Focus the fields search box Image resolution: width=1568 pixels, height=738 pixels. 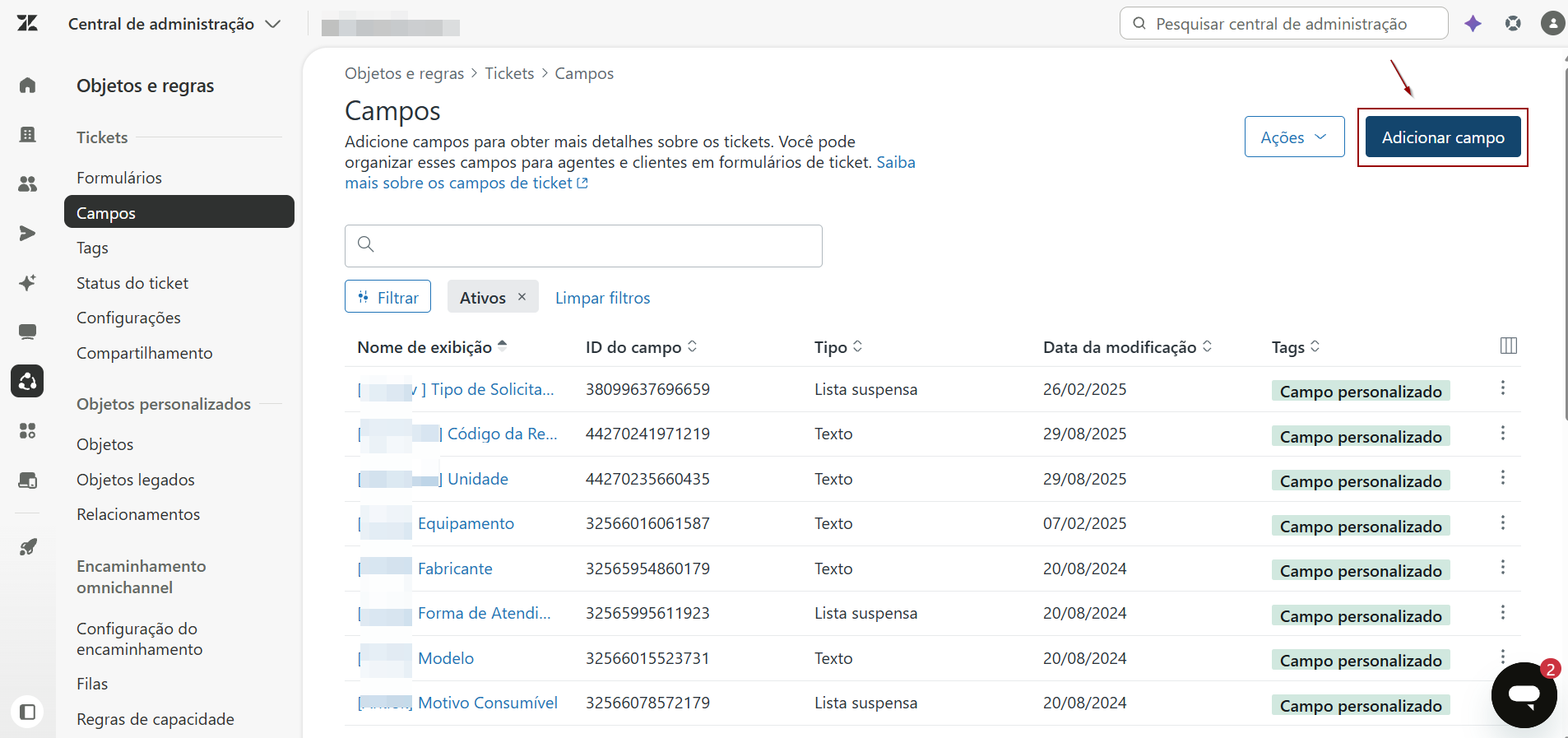point(583,246)
